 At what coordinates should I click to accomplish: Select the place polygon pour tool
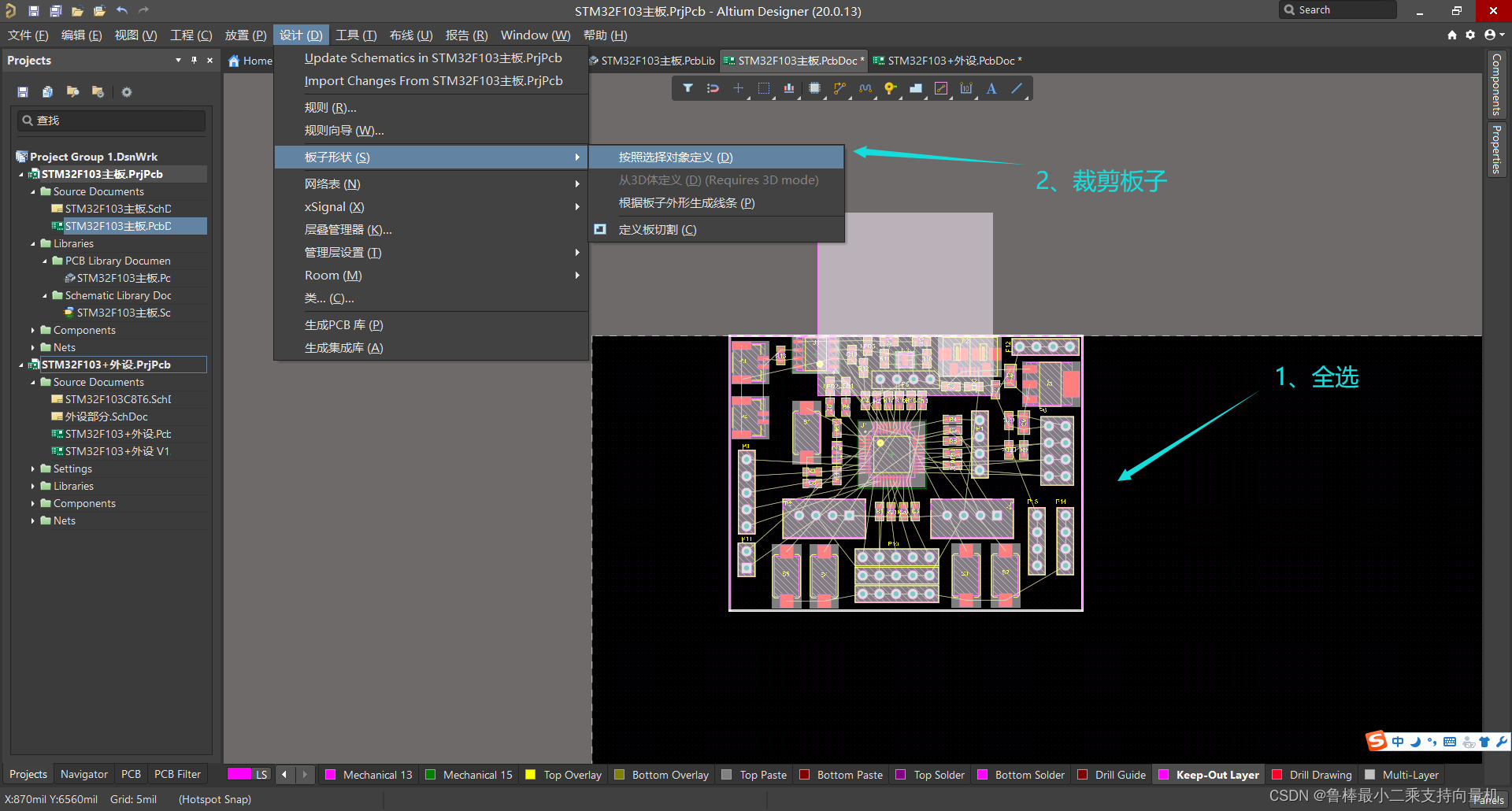[916, 88]
